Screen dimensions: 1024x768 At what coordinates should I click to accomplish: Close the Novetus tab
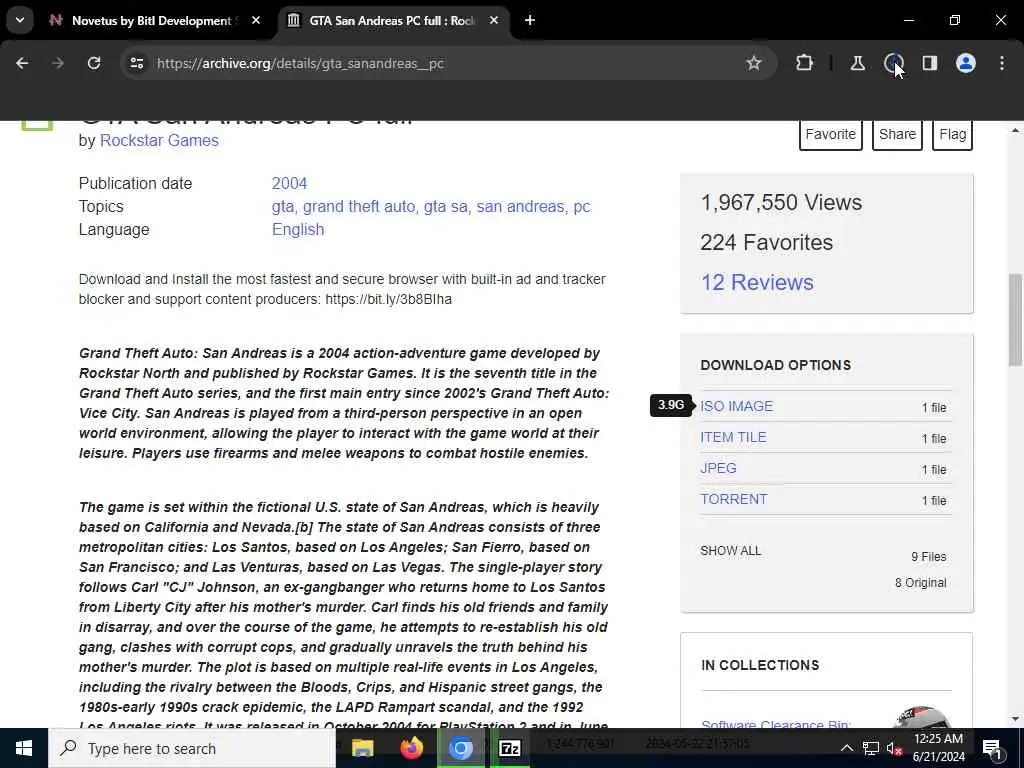click(x=256, y=21)
